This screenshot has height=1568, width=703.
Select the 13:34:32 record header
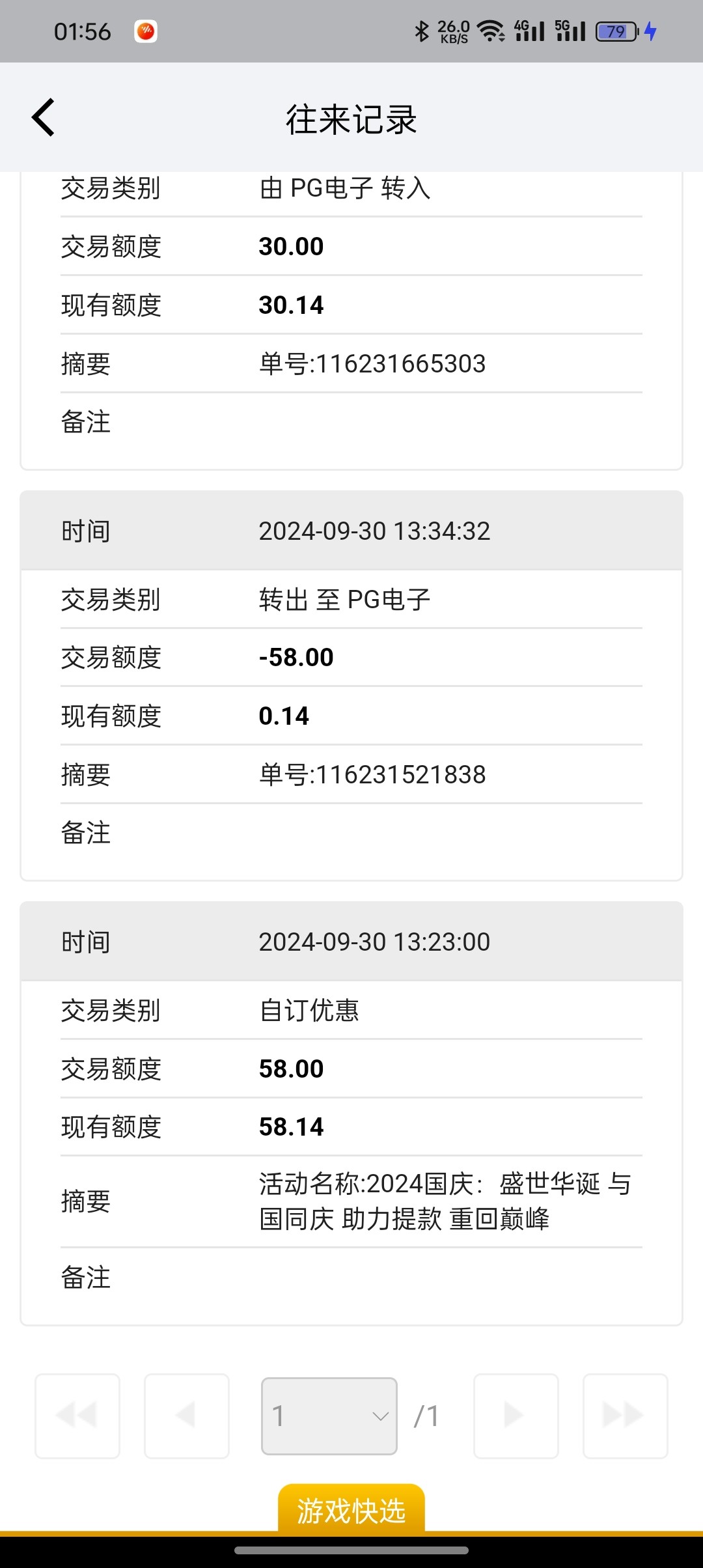click(351, 531)
